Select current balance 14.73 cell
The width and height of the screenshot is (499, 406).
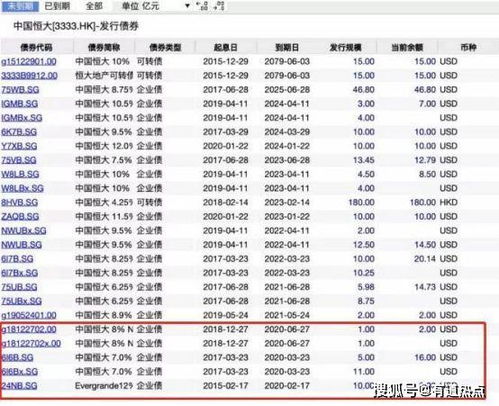[425, 287]
